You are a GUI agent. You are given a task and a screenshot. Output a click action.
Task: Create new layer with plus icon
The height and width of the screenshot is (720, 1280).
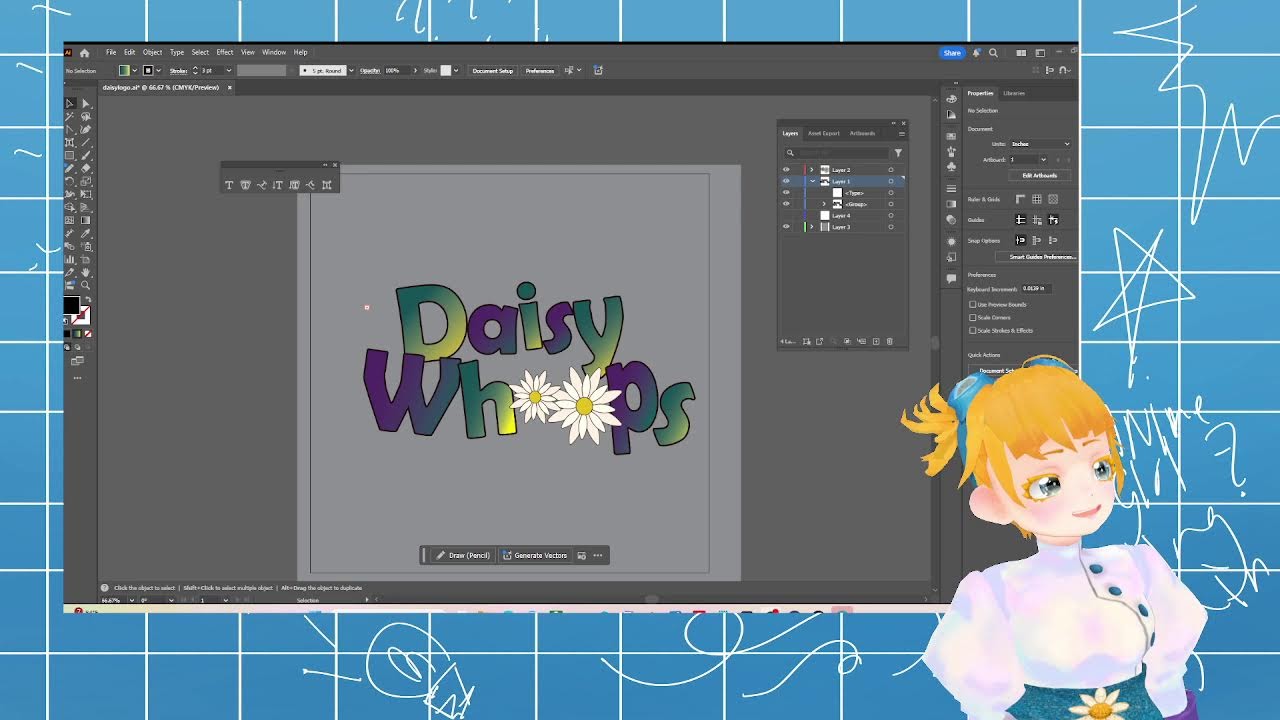pyautogui.click(x=876, y=341)
